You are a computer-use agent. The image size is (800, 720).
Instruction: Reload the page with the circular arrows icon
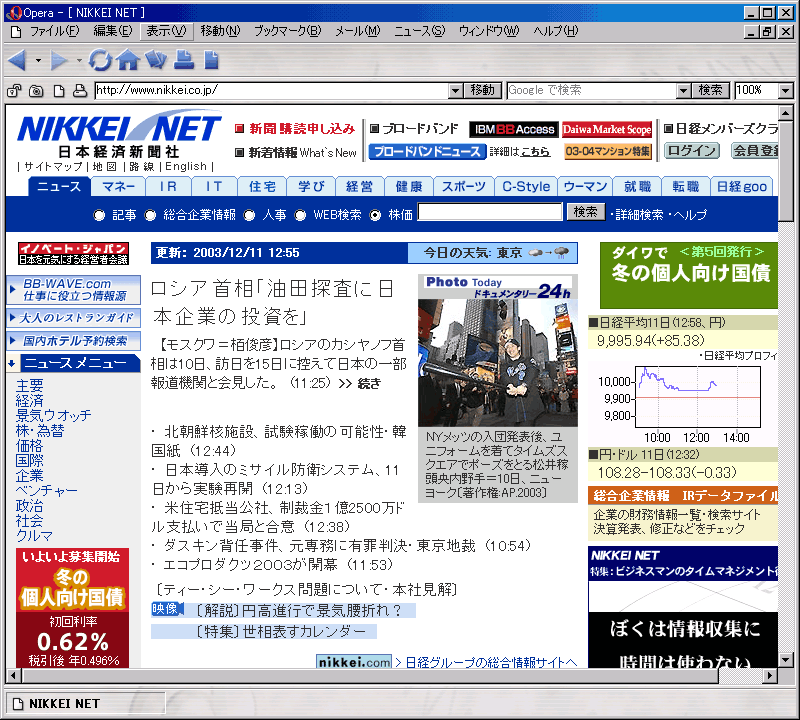point(100,60)
